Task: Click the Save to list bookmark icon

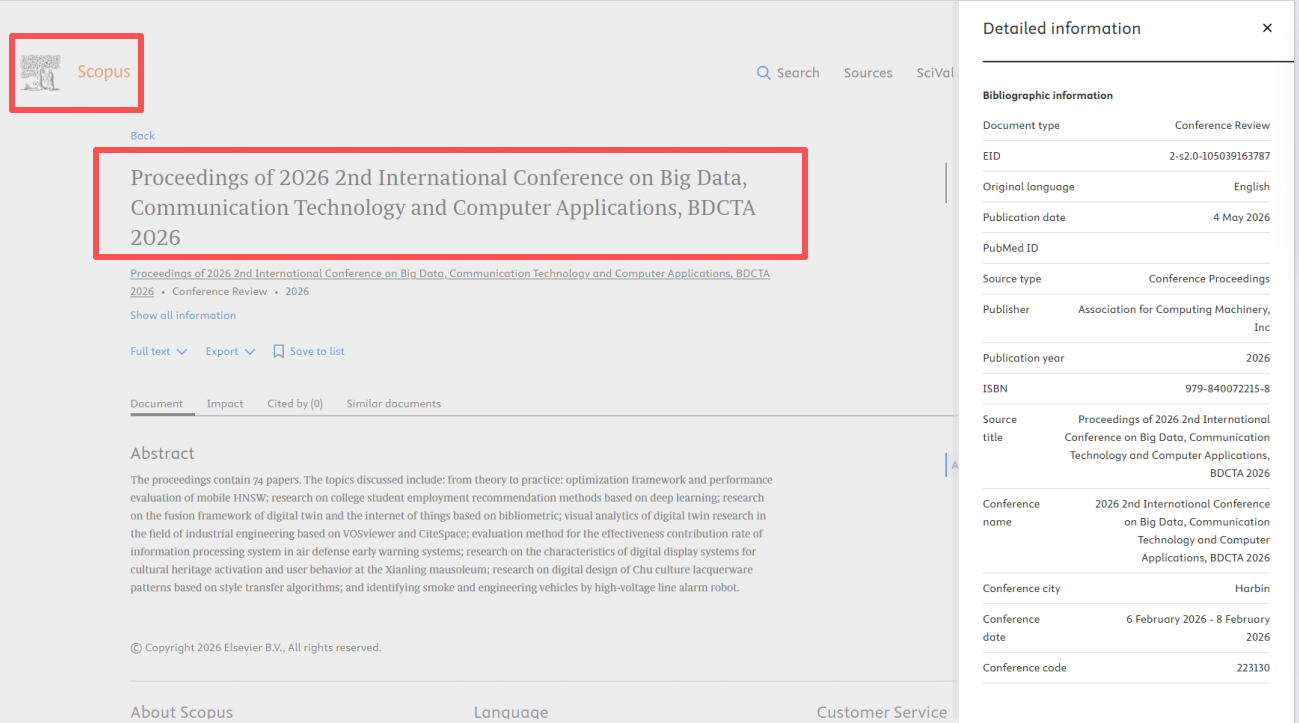Action: [x=279, y=351]
